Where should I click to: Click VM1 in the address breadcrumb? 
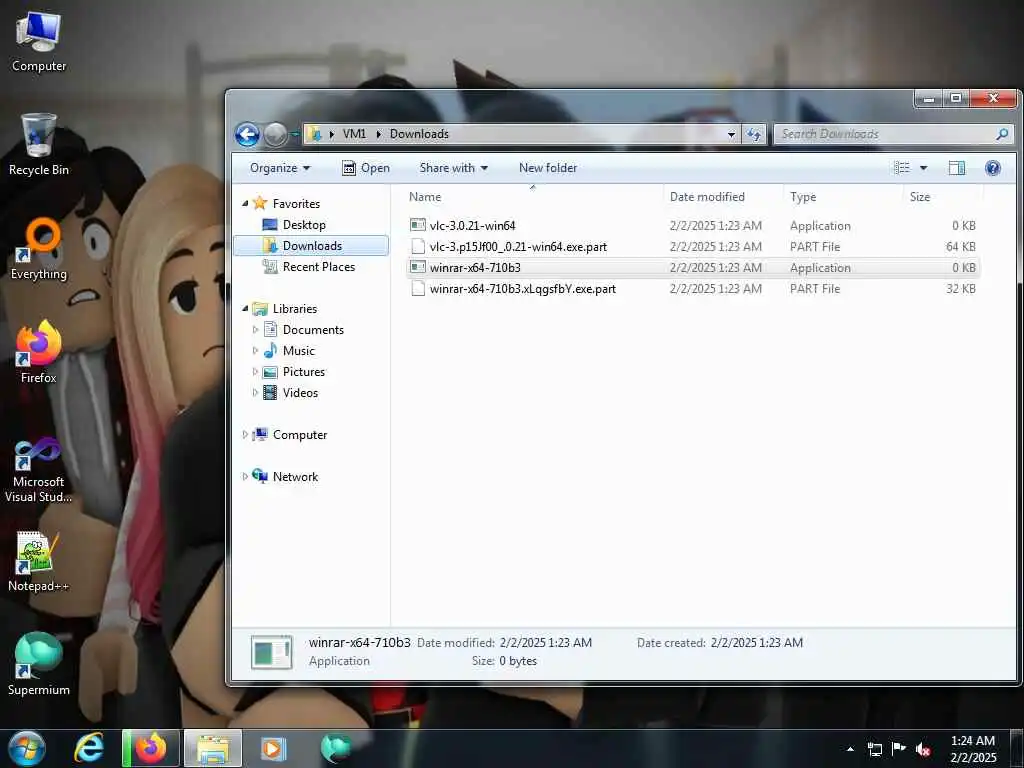tap(354, 134)
